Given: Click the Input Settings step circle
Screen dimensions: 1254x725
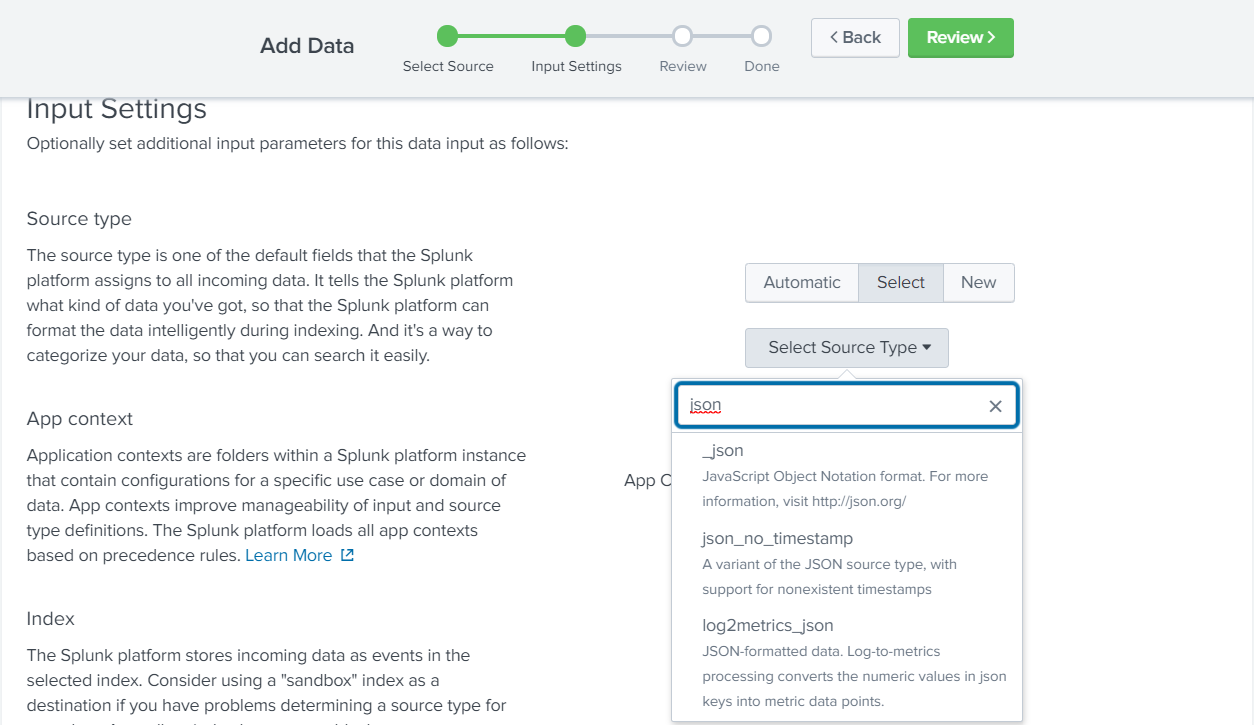Looking at the screenshot, I should (x=575, y=37).
